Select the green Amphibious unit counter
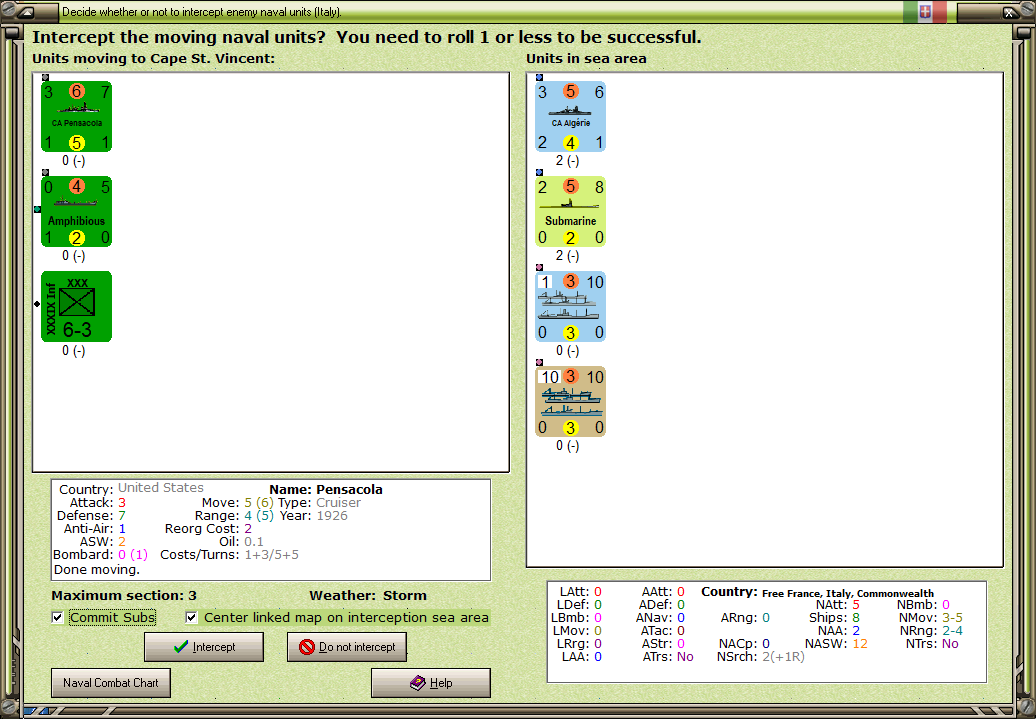Screen dimensions: 1036x719 pos(77,211)
